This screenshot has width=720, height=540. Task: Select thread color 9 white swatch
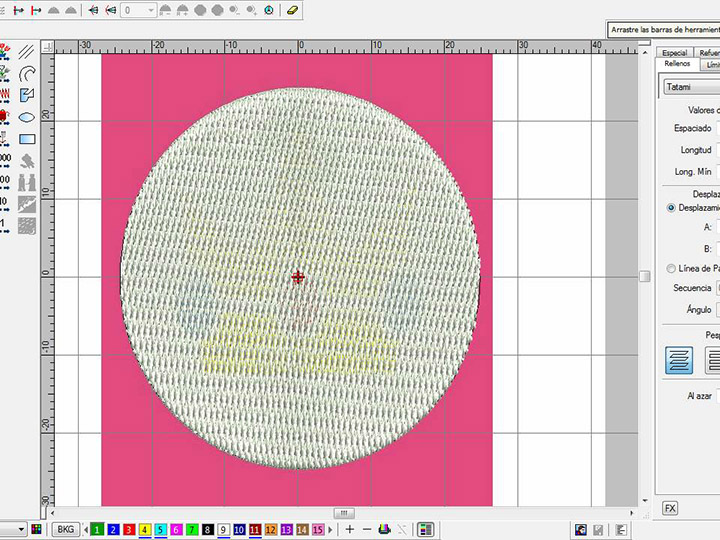point(223,529)
